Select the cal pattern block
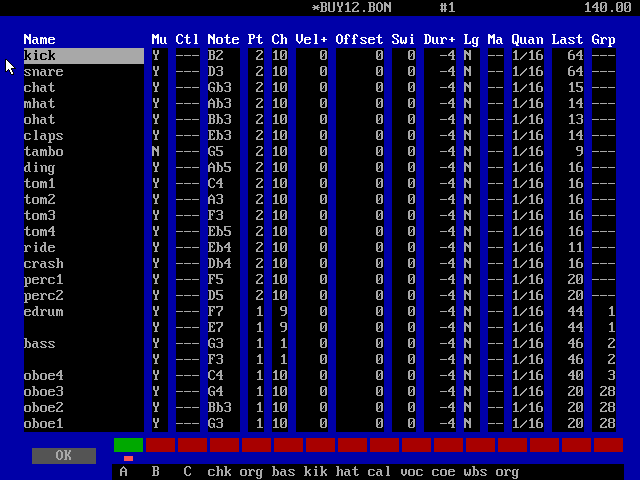The height and width of the screenshot is (480, 640). 384,445
